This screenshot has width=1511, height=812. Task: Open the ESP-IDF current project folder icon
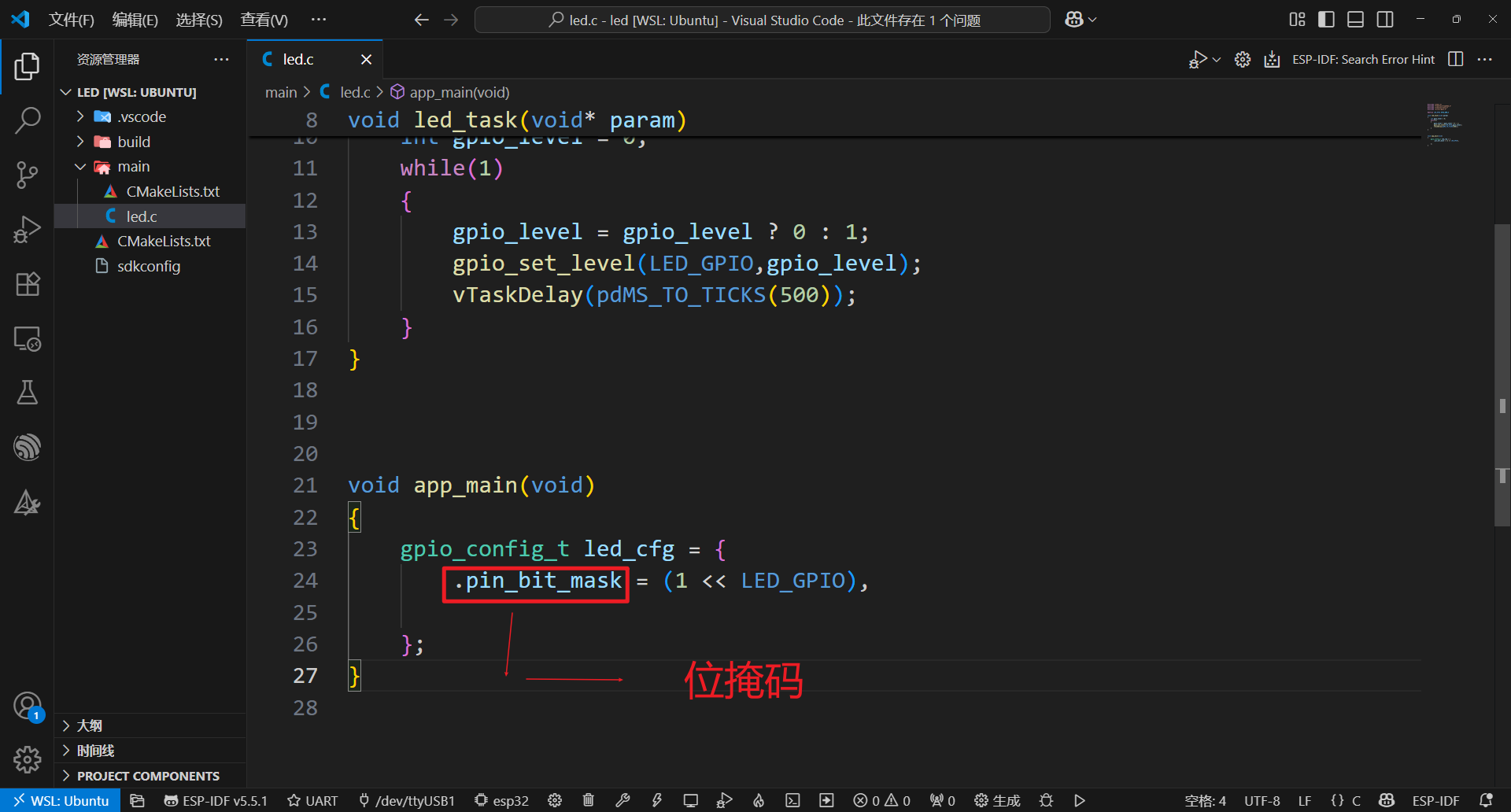pyautogui.click(x=137, y=800)
